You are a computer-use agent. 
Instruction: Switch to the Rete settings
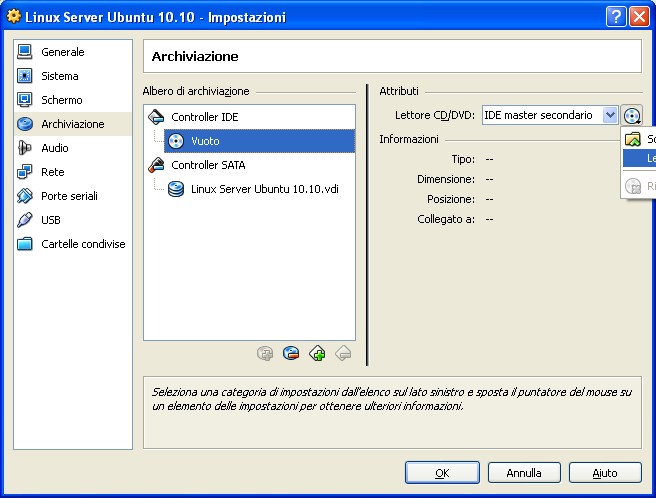pyautogui.click(x=73, y=172)
